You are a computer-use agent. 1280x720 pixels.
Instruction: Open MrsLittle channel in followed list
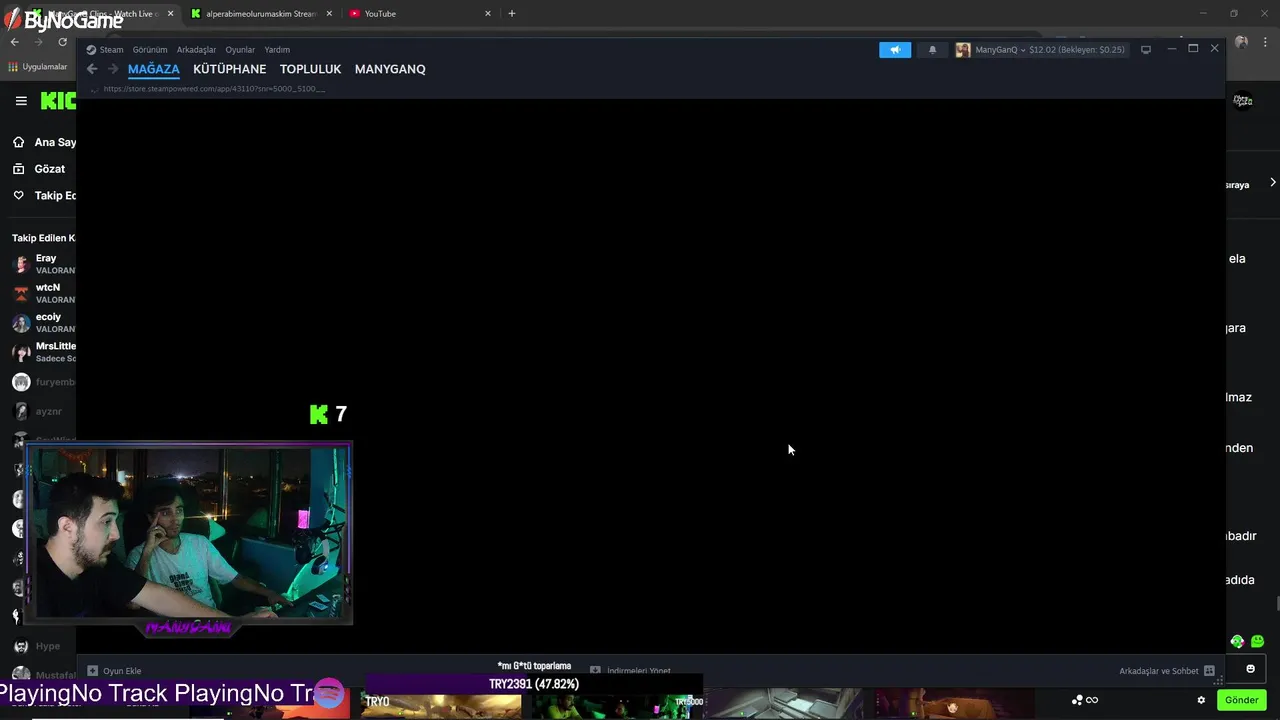pyautogui.click(x=43, y=352)
